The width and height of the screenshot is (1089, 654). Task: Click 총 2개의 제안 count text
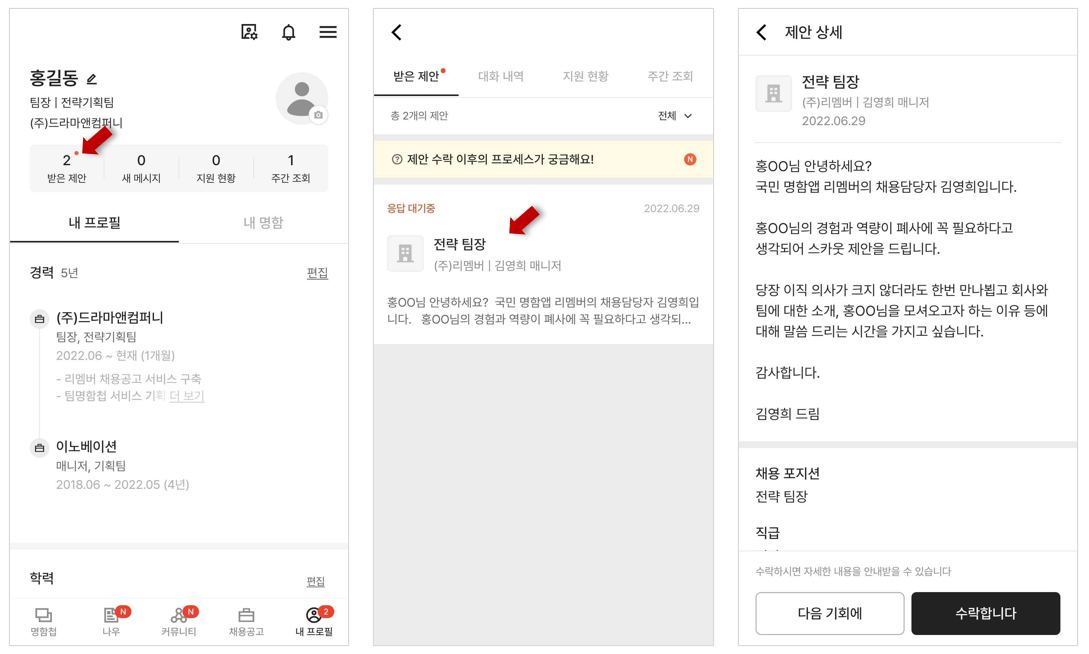(419, 116)
